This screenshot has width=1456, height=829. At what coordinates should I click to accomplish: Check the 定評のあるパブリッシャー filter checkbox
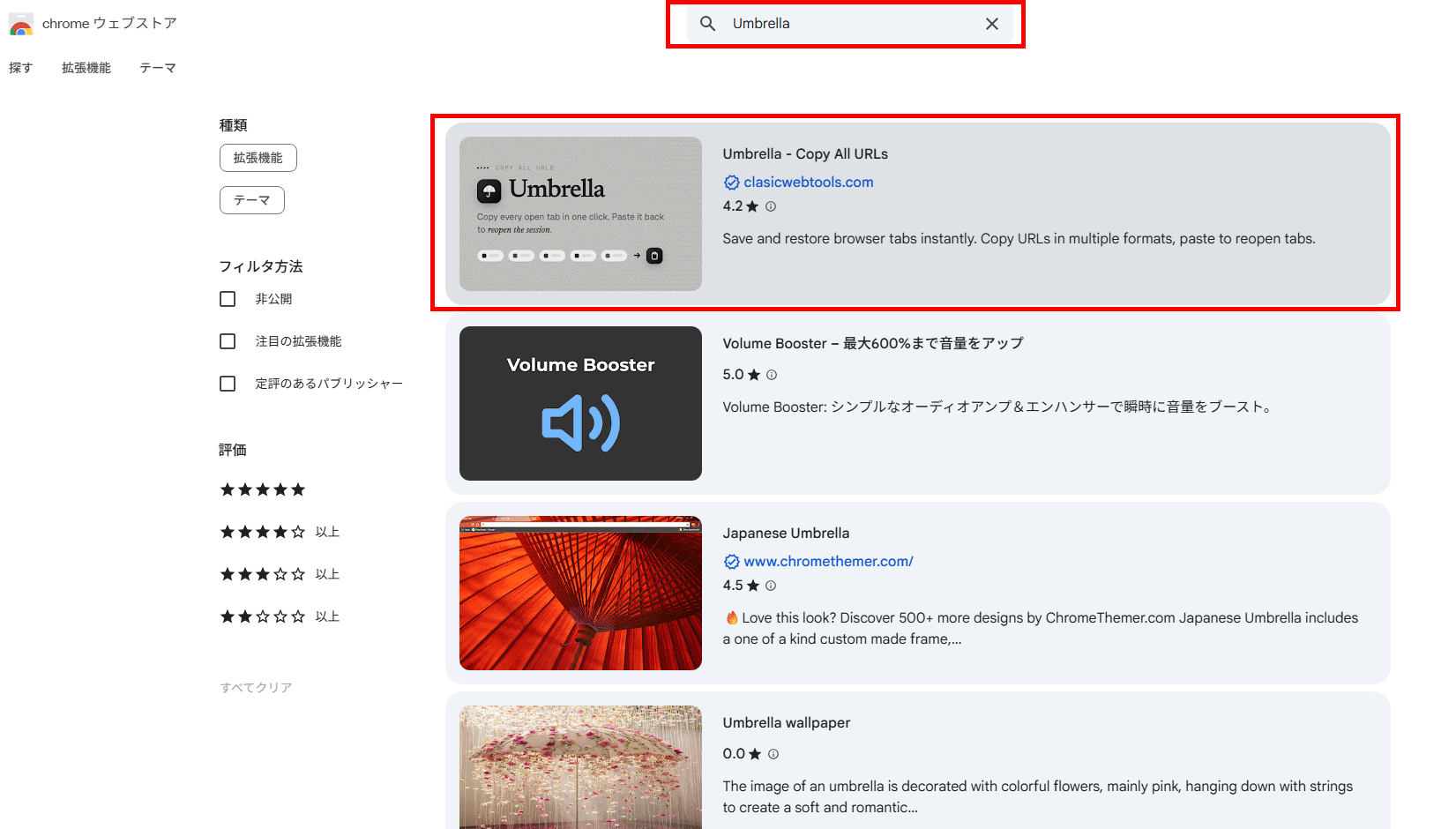tap(228, 384)
